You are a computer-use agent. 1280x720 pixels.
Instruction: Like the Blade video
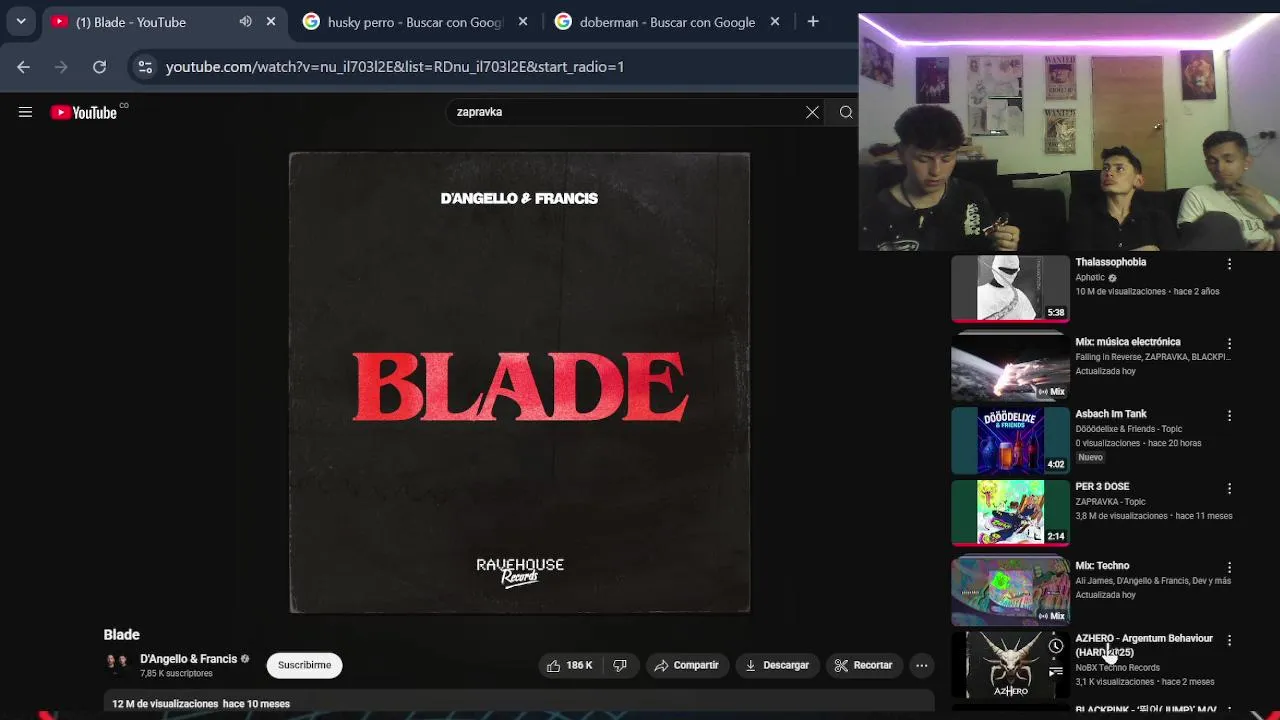point(569,665)
